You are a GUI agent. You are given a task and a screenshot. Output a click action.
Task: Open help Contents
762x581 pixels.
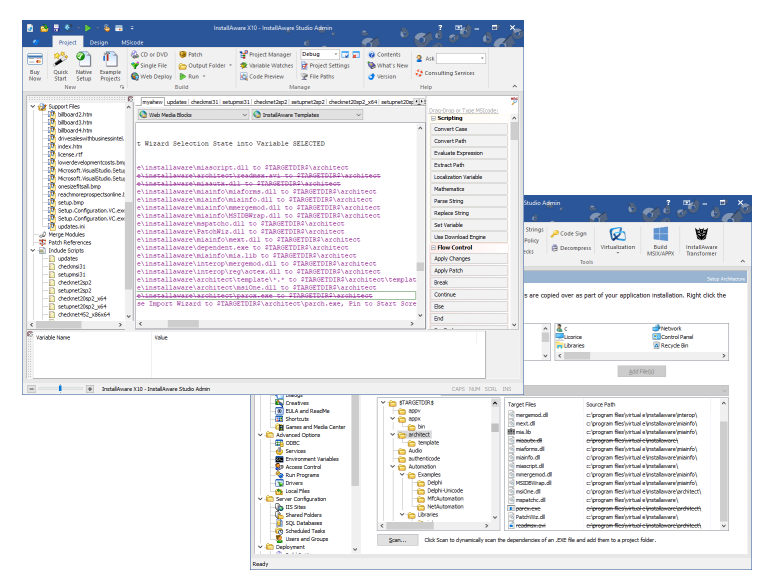point(384,54)
